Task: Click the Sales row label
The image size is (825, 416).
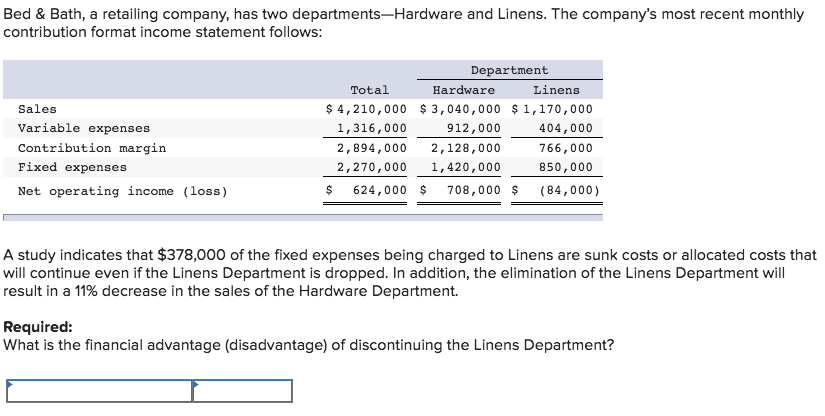Action: pyautogui.click(x=37, y=109)
